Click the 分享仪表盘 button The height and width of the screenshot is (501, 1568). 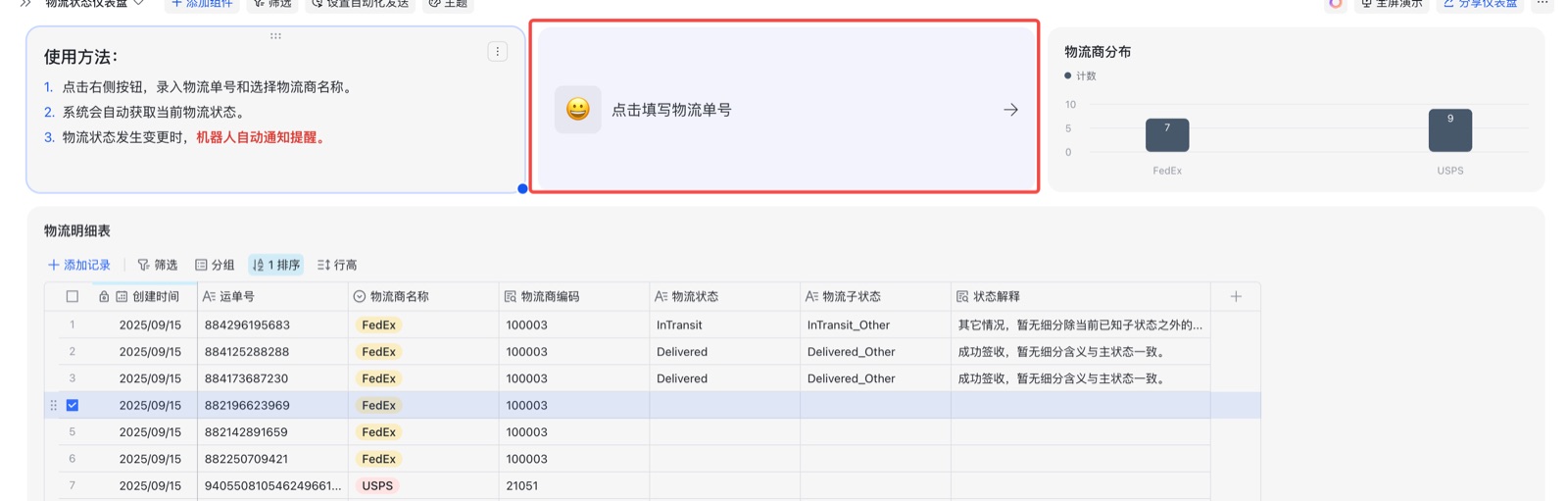tap(1480, 4)
